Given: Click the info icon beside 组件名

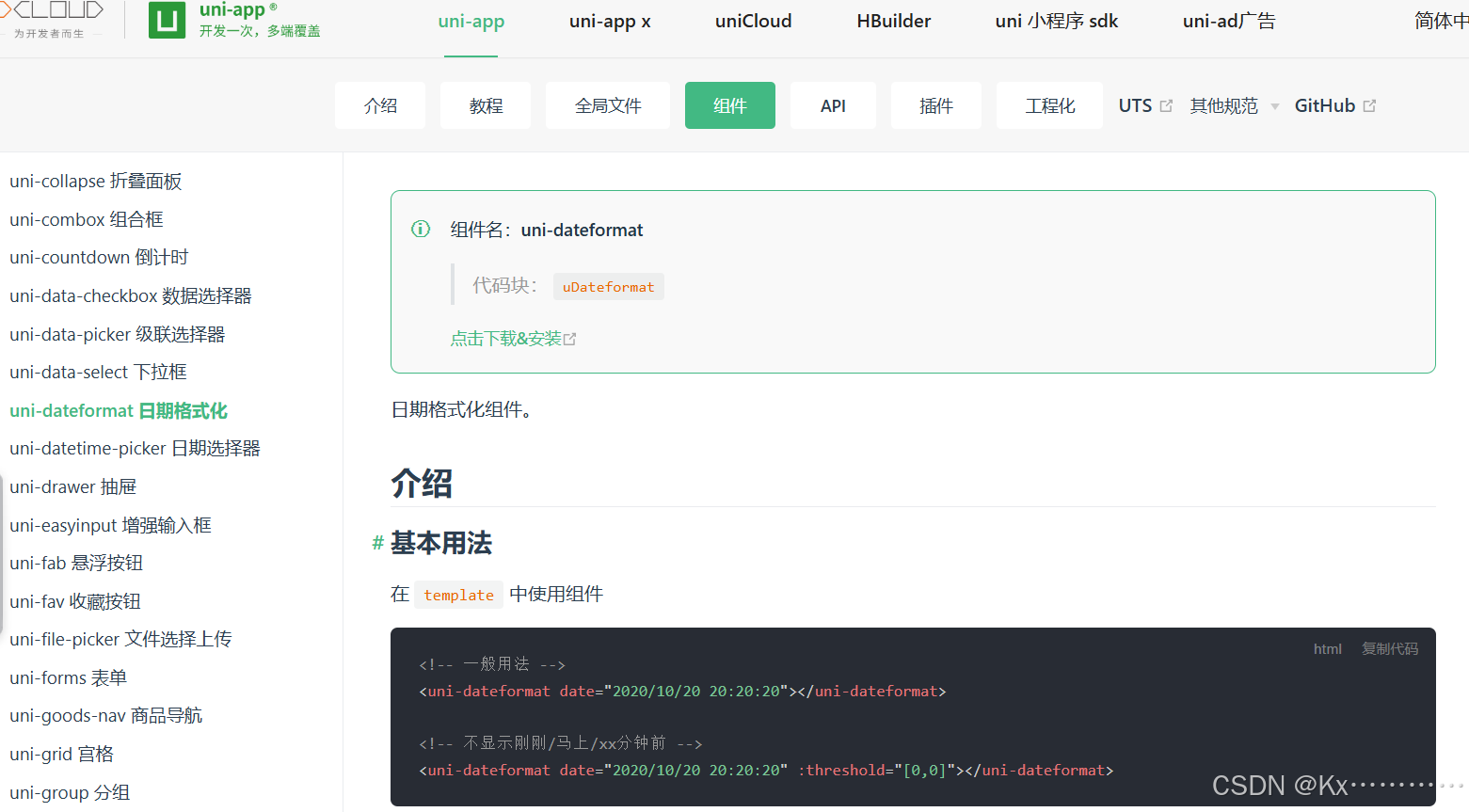Looking at the screenshot, I should [421, 229].
